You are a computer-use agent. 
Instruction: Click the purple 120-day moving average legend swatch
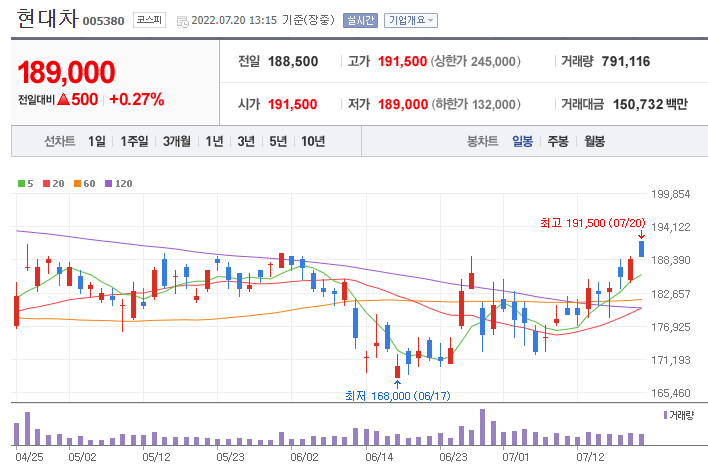pyautogui.click(x=108, y=183)
